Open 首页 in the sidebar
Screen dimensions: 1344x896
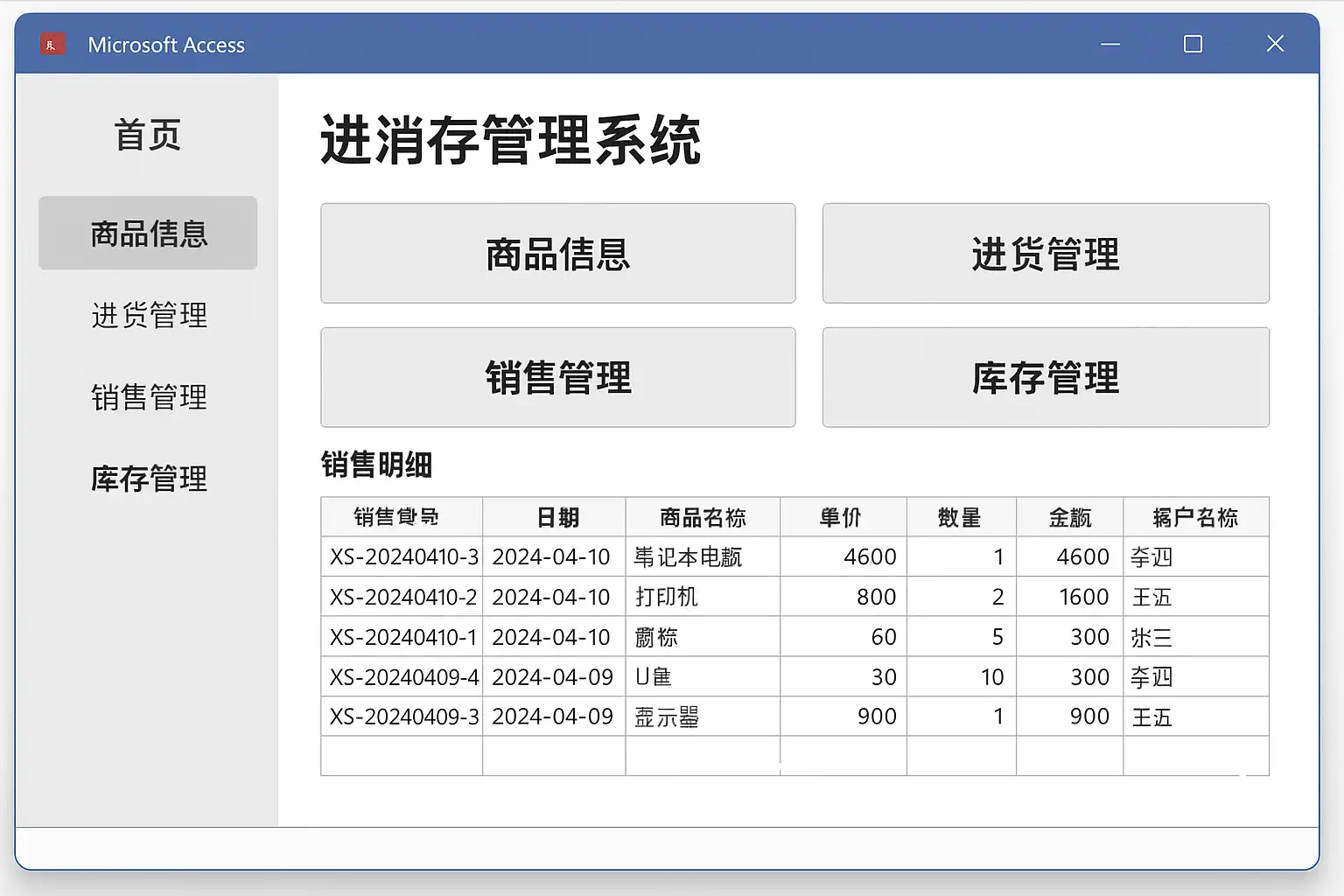[147, 136]
